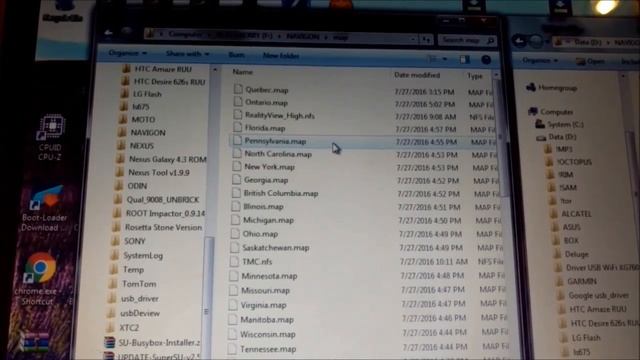Screen dimensions: 640x360
Task: Select the Missouri.map file
Action: pos(265,290)
